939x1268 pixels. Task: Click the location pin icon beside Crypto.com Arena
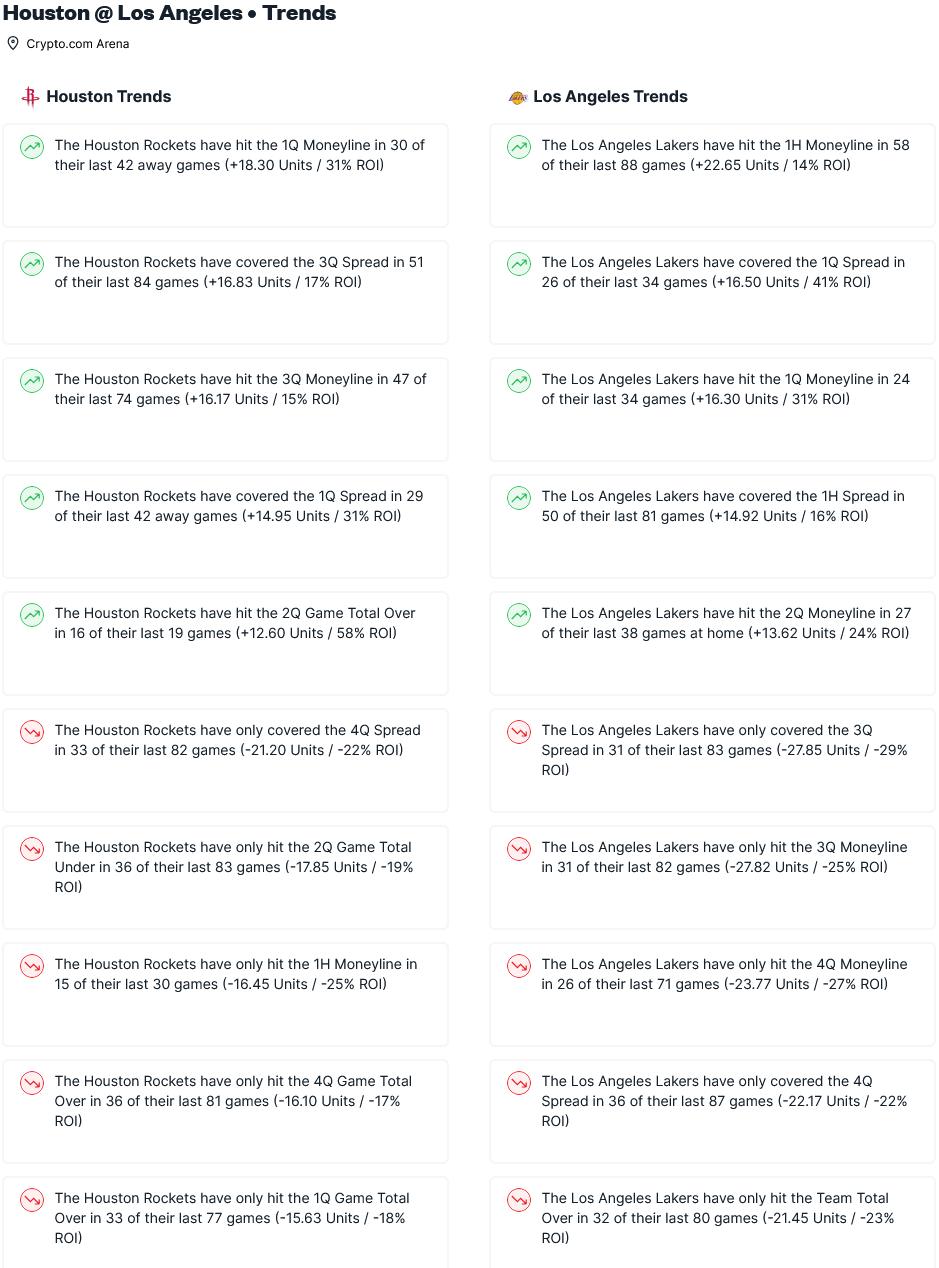tap(13, 43)
